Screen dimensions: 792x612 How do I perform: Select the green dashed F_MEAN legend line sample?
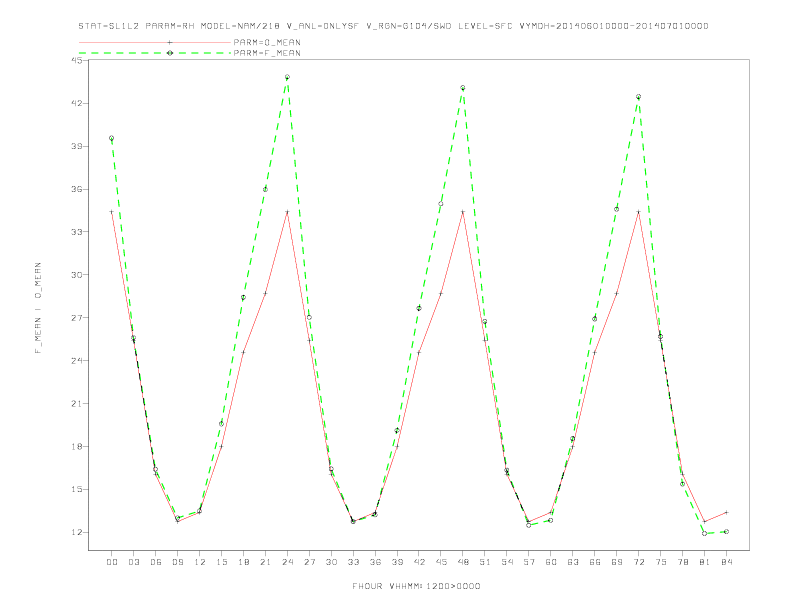(x=155, y=53)
